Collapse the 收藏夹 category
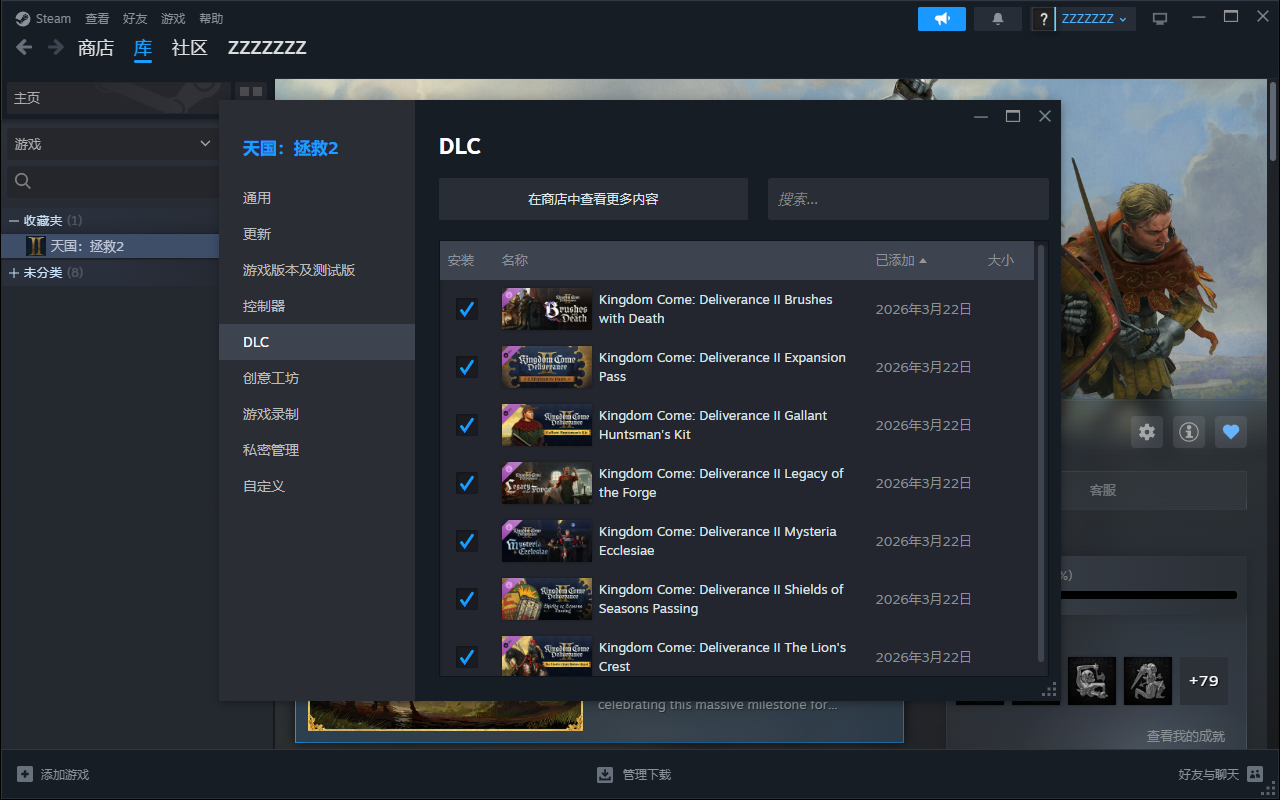Image resolution: width=1280 pixels, height=800 pixels. (x=14, y=220)
